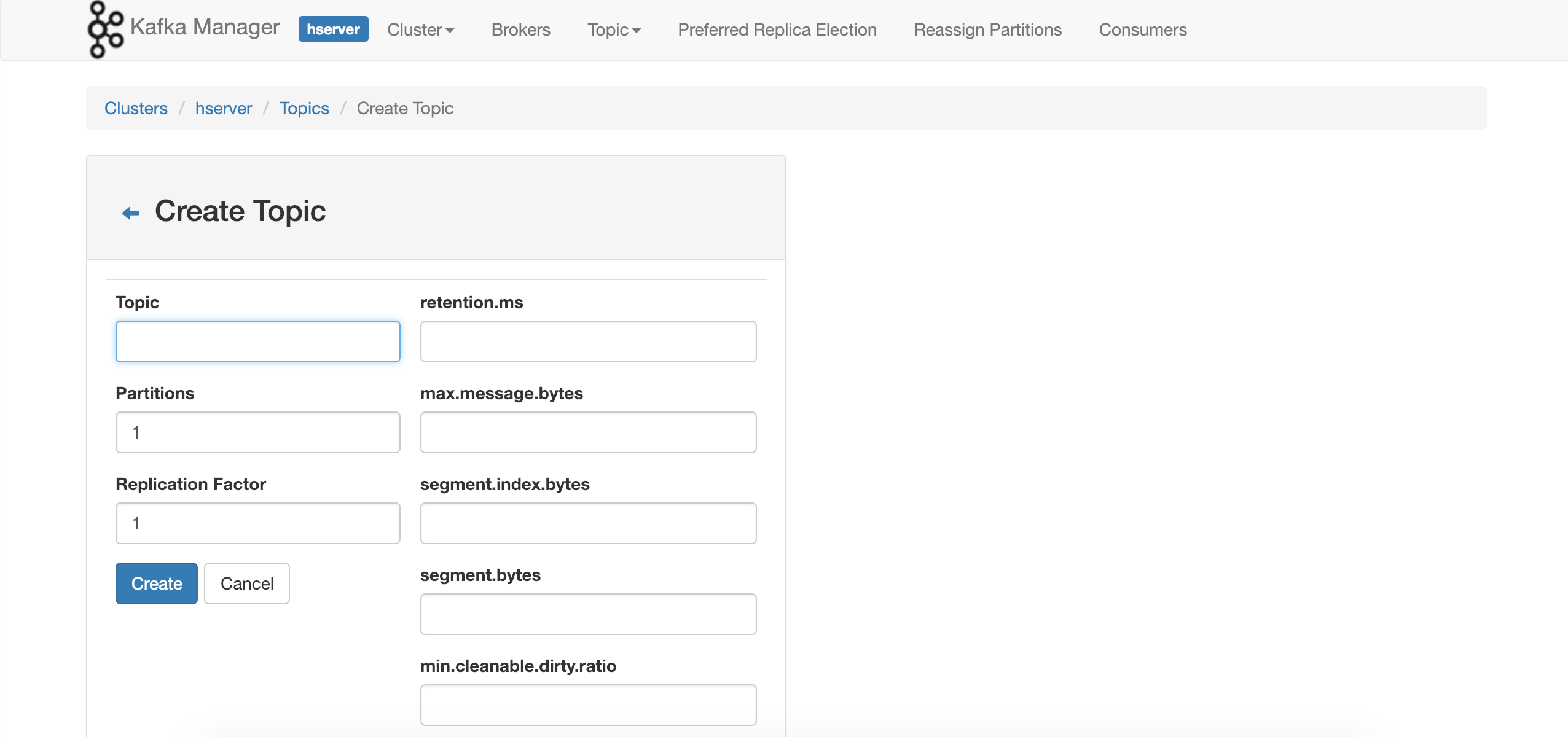Click inside the Topic name field
The width and height of the screenshot is (1568, 737).
[x=257, y=341]
